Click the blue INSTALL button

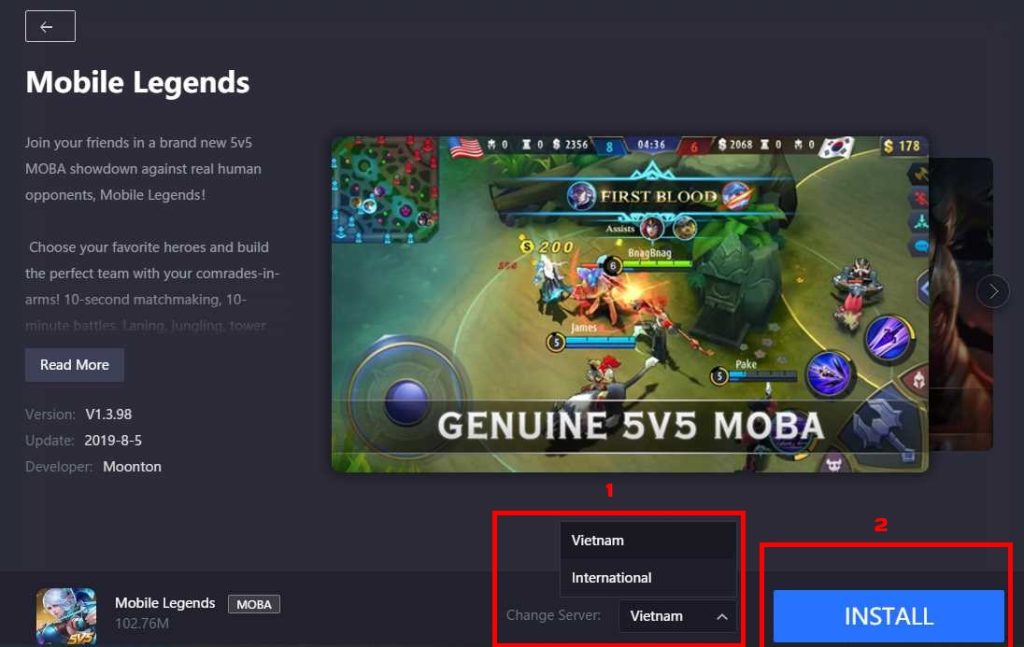(x=888, y=616)
